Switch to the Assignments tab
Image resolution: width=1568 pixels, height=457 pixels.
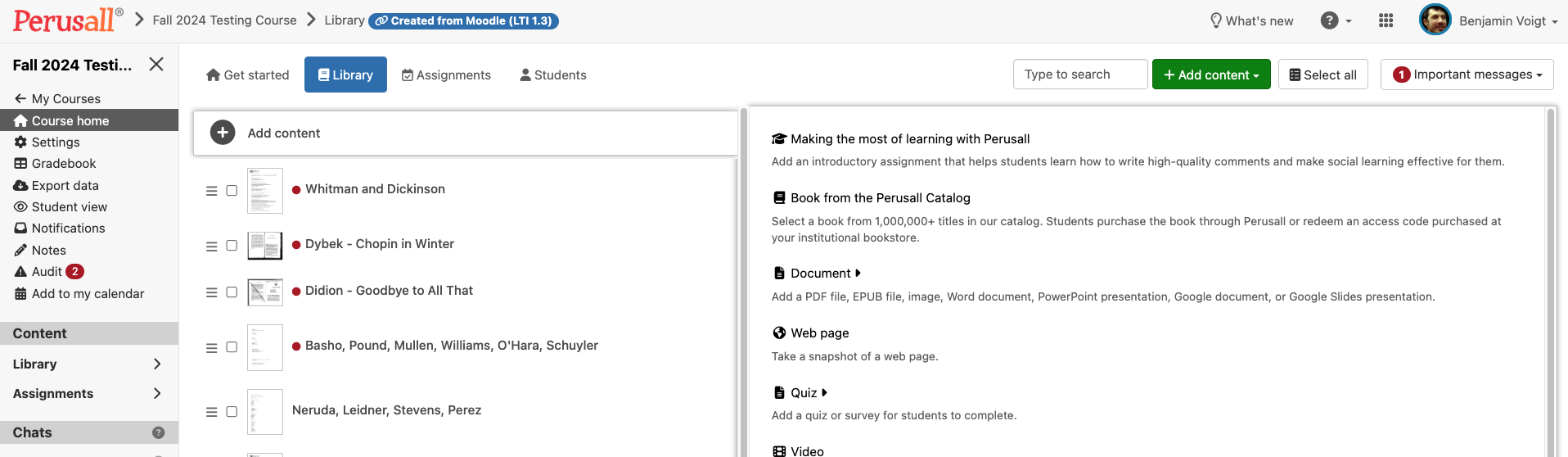click(x=446, y=75)
